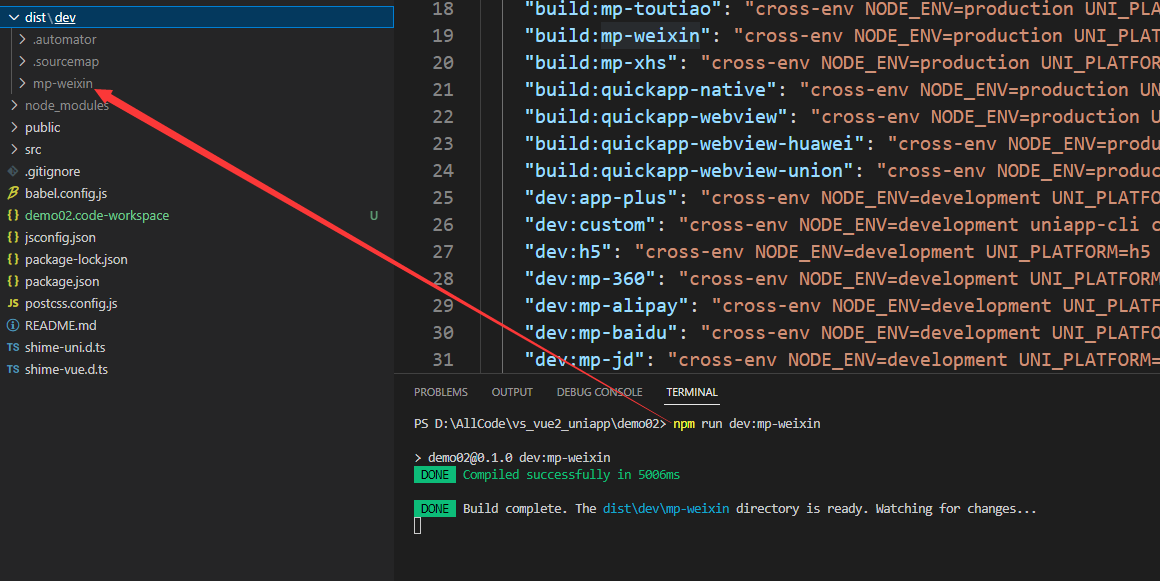
Task: Click the "build:mp-toutiao" key in editor
Action: tap(623, 9)
